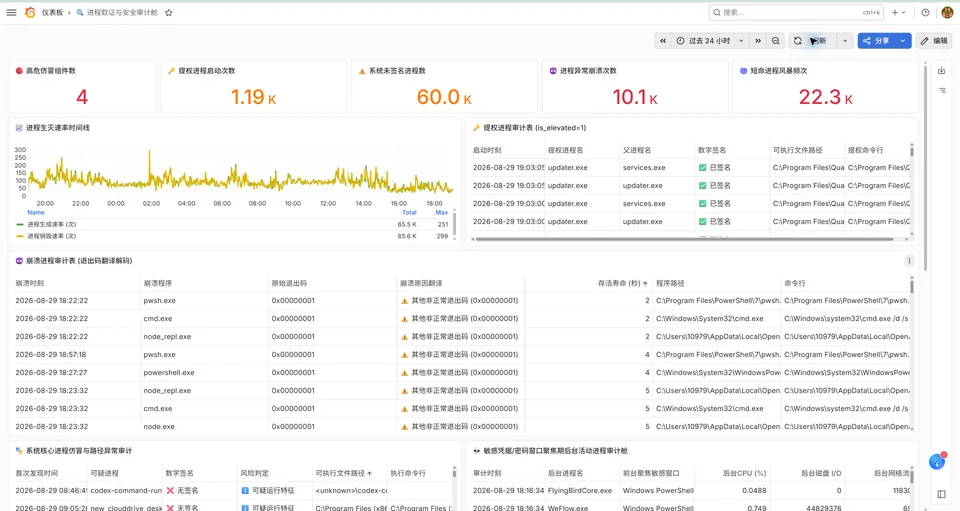Toggle the green 进程生成速率 legend series
Viewport: 960px width, 511px height.
coord(51,225)
